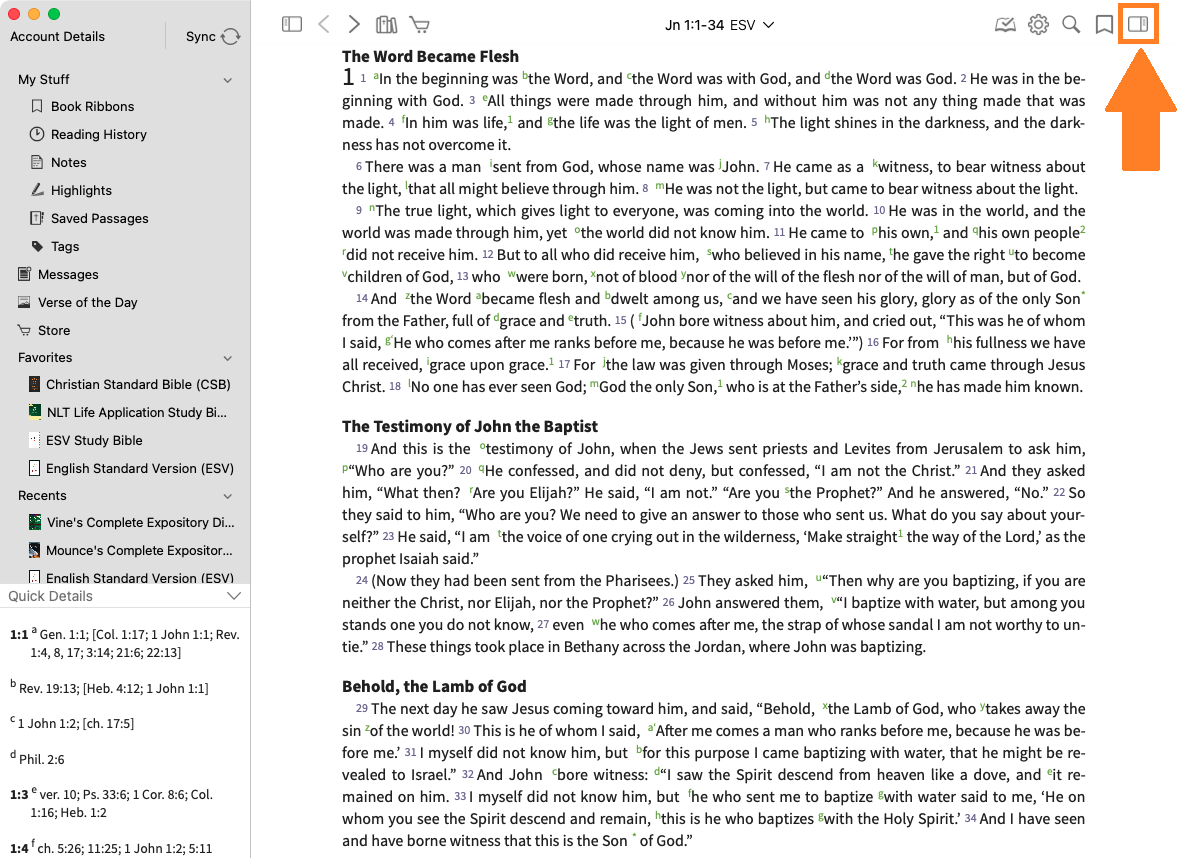Click the search magnifying glass
This screenshot has height=858, width=1178.
pyautogui.click(x=1071, y=25)
